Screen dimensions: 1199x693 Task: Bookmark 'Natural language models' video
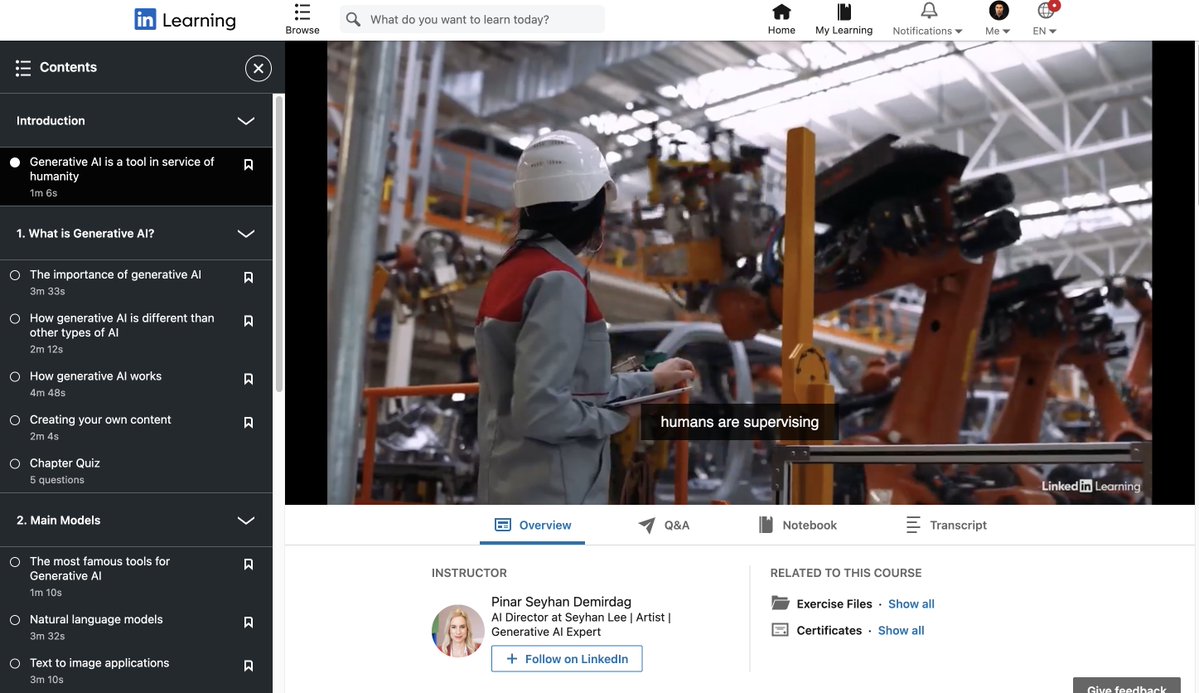(x=249, y=622)
